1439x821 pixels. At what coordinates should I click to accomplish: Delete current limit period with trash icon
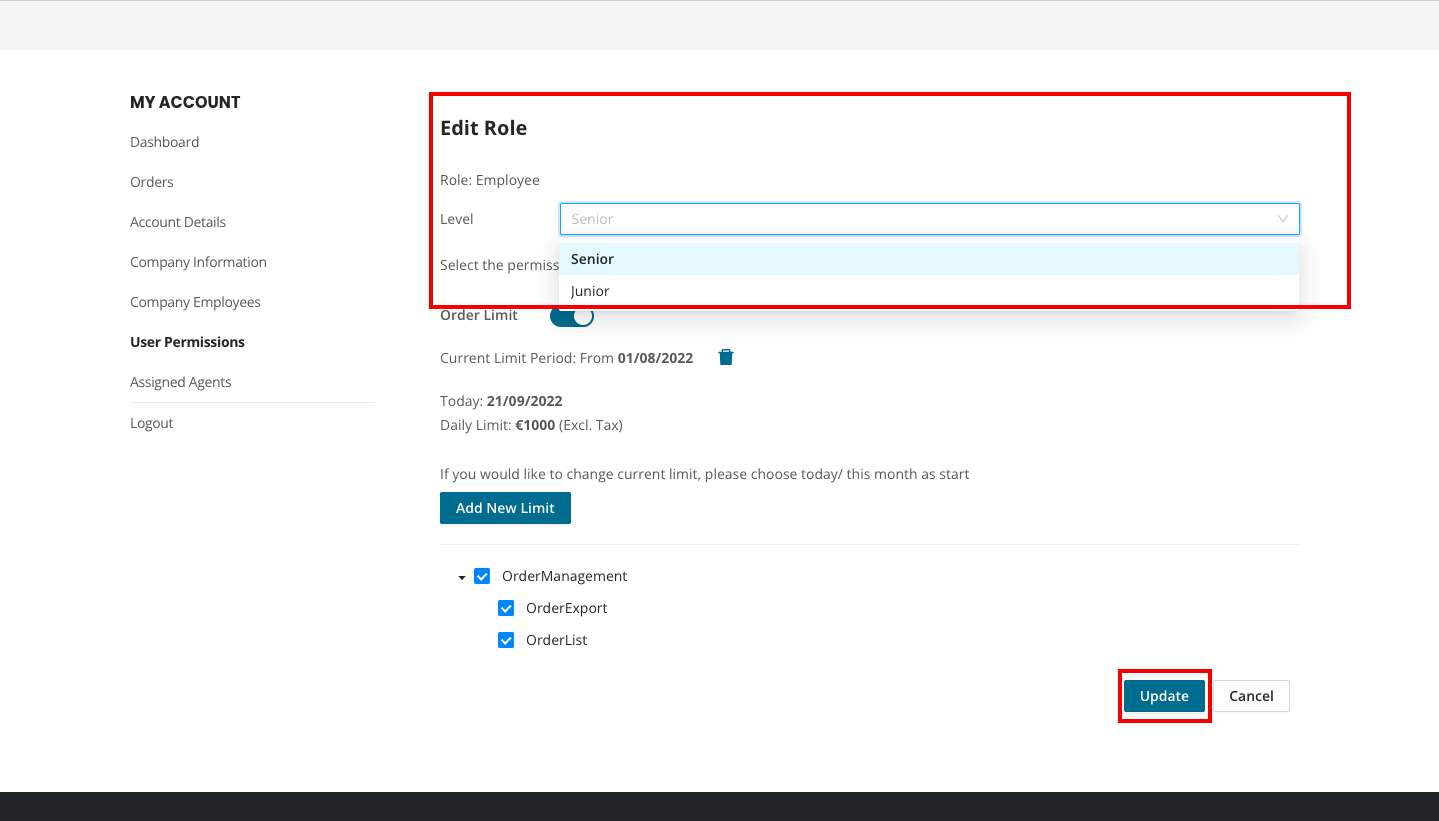726,357
